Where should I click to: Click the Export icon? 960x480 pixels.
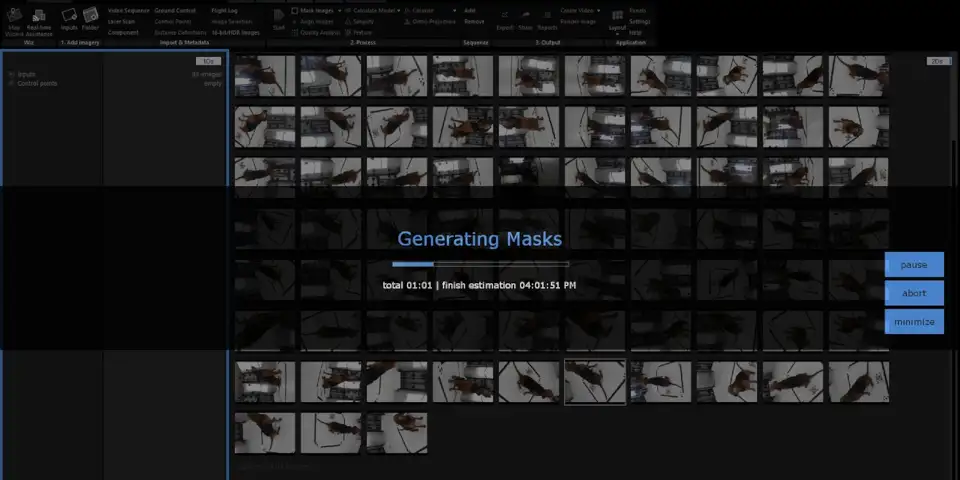(504, 18)
